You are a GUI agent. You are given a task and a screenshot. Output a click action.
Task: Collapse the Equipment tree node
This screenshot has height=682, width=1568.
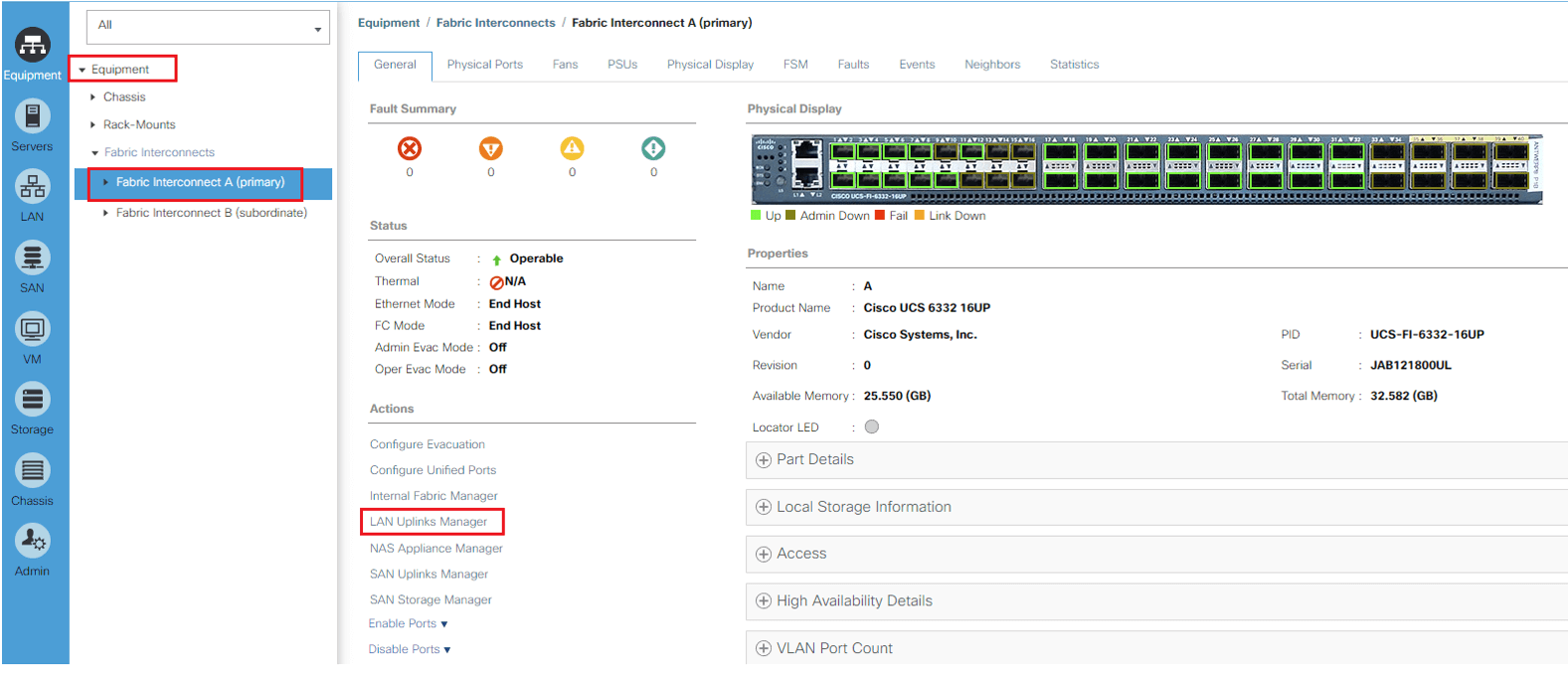tap(83, 70)
